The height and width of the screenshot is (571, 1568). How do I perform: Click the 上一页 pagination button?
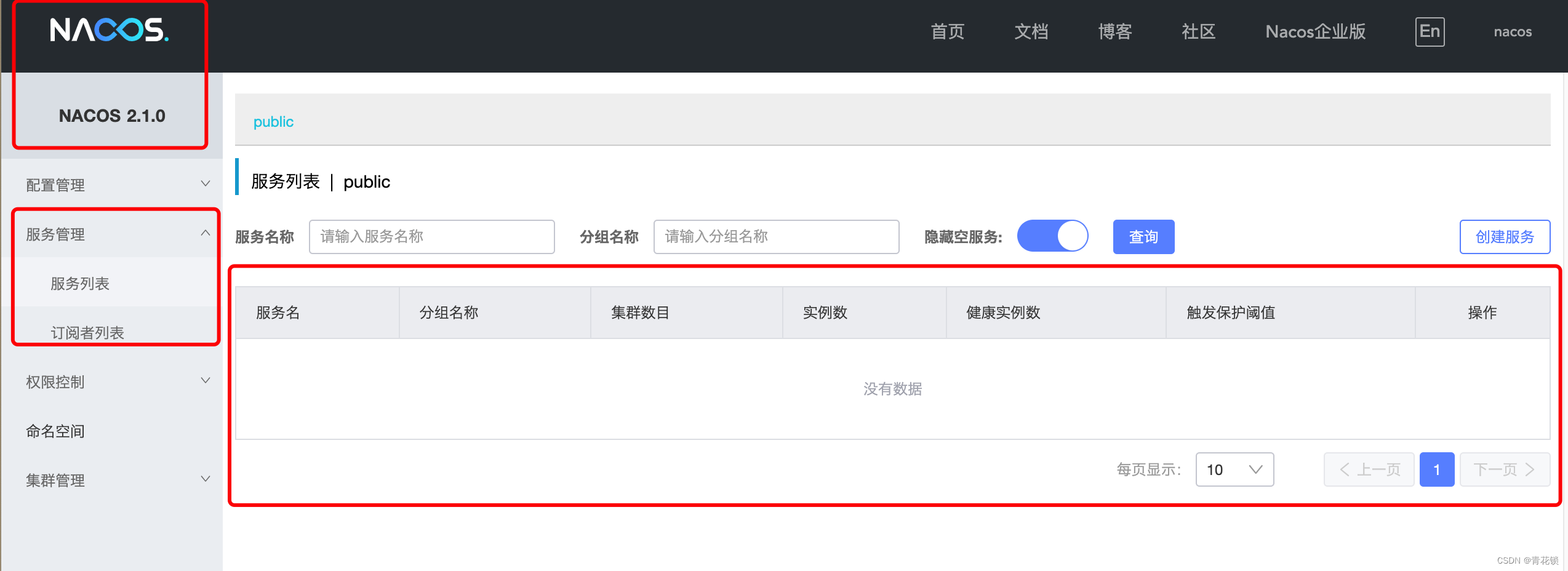1369,469
